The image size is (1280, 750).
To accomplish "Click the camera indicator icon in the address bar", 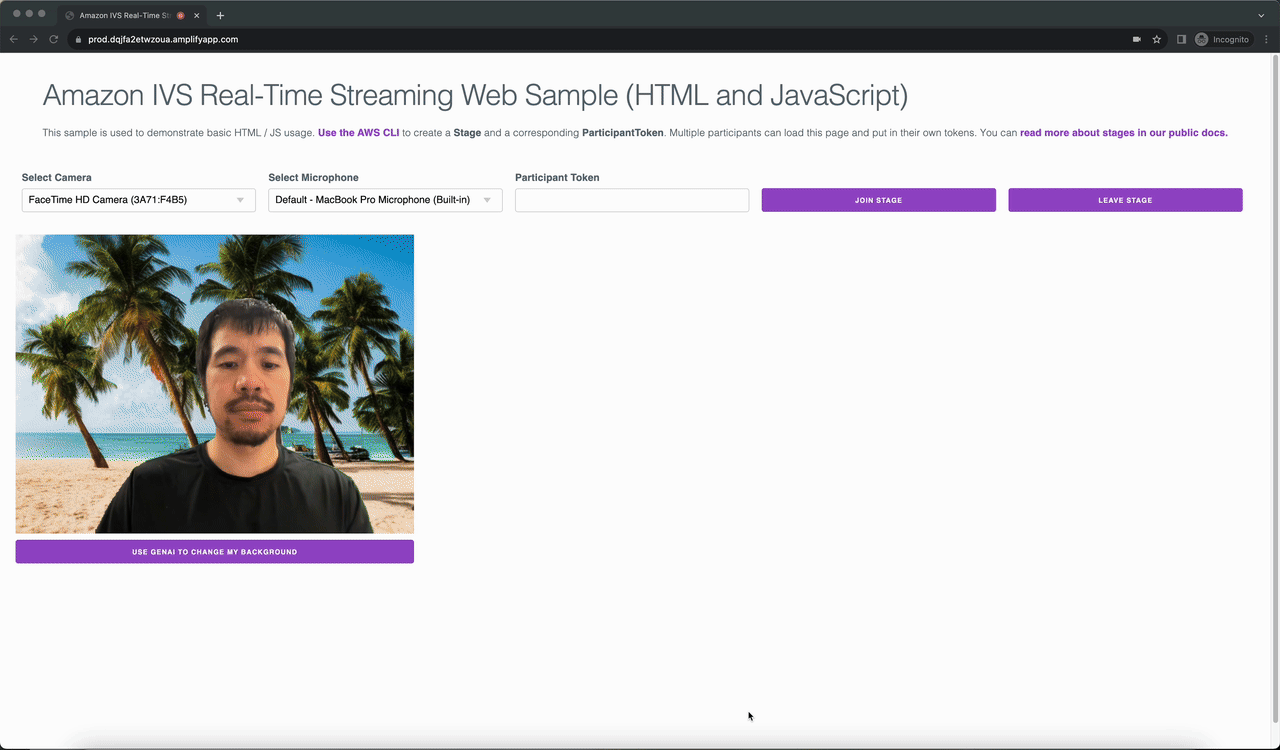I will 1137,39.
